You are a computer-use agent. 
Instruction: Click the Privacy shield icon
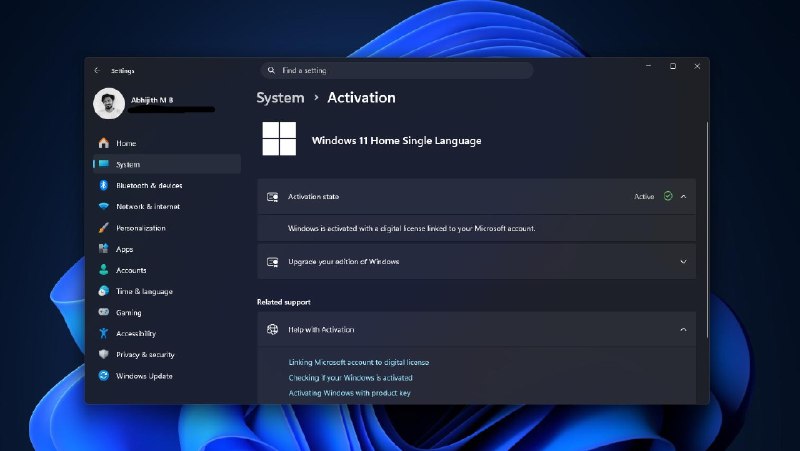click(104, 354)
